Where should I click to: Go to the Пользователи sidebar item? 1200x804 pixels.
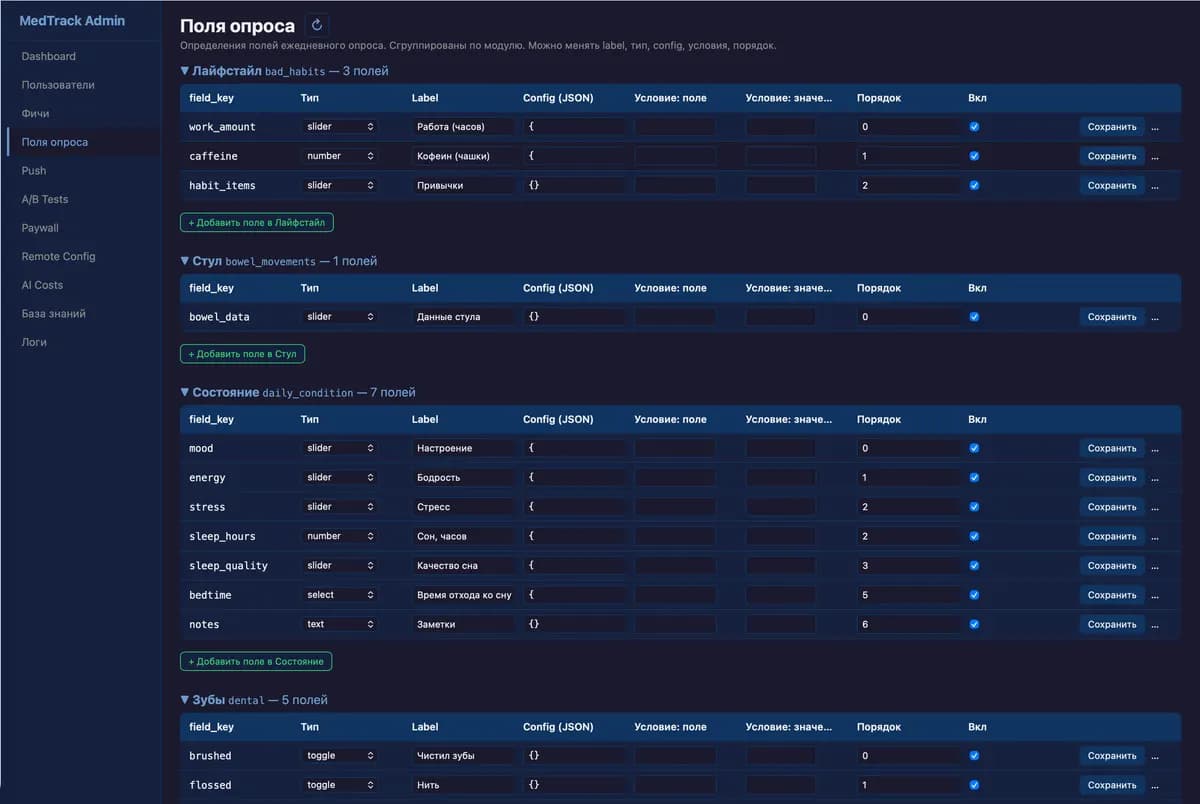[x=58, y=85]
